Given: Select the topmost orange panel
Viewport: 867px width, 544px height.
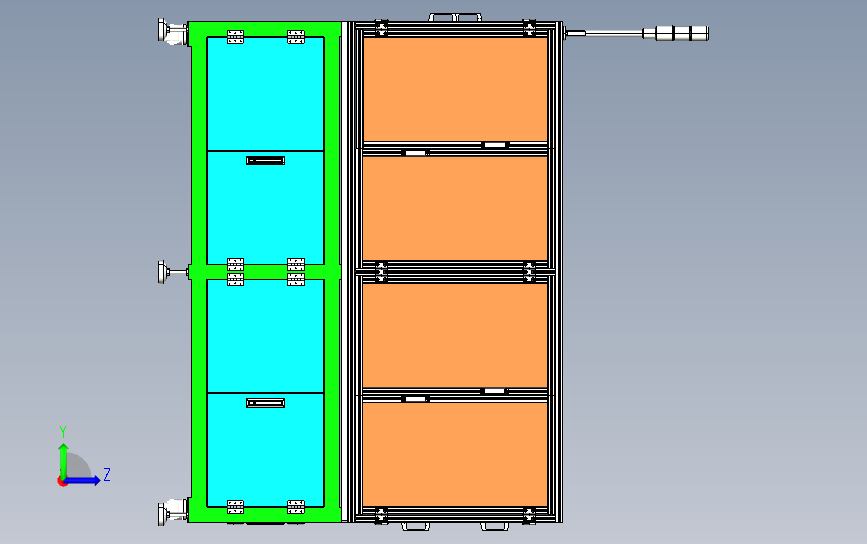Looking at the screenshot, I should coord(455,89).
